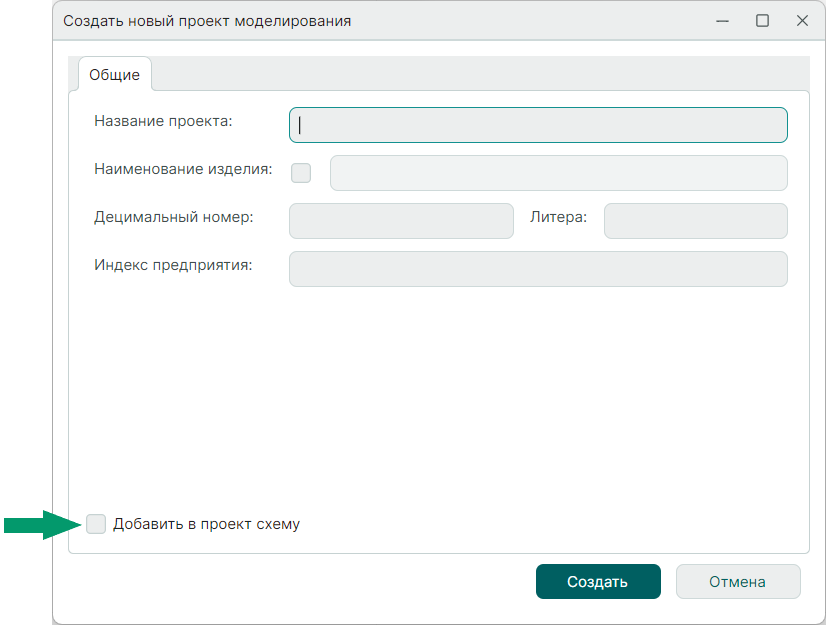Viewport: 828px width, 625px height.
Task: Check the 'Добавить в проект схему' checkbox
Action: coord(96,524)
